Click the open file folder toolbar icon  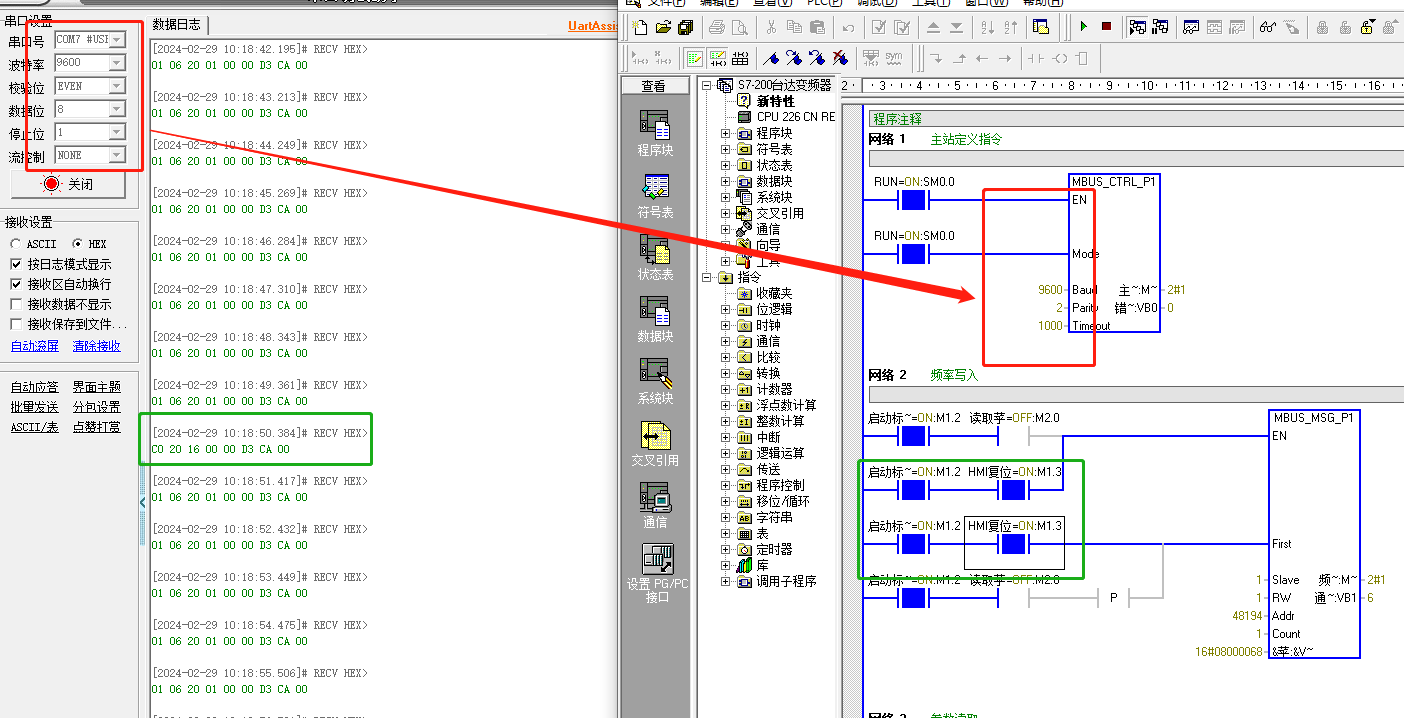coord(663,27)
